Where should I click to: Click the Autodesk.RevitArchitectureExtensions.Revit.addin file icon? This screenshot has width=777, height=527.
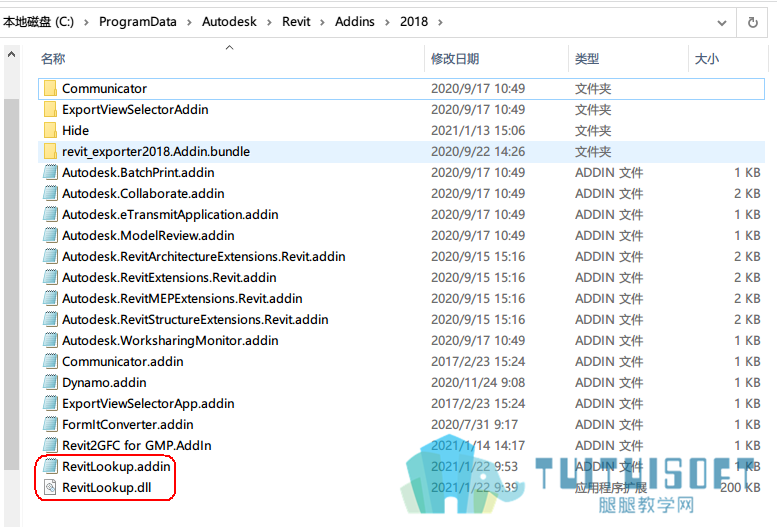[x=50, y=256]
